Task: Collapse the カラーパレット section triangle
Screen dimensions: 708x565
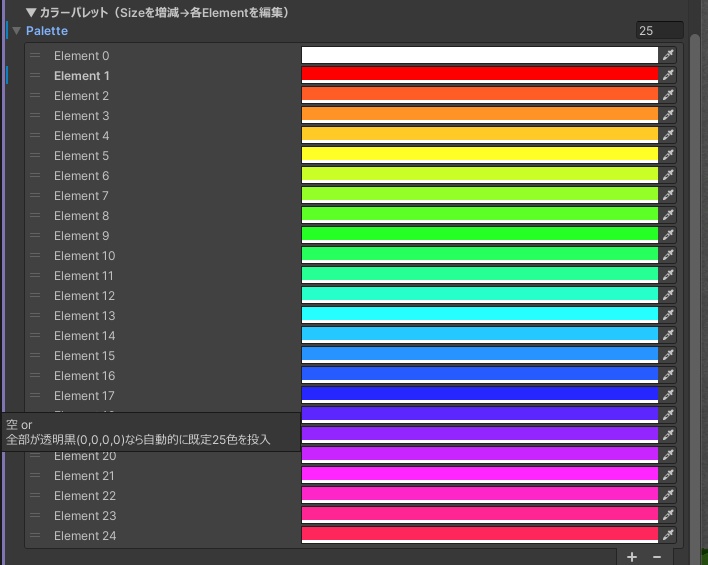Action: (x=31, y=12)
